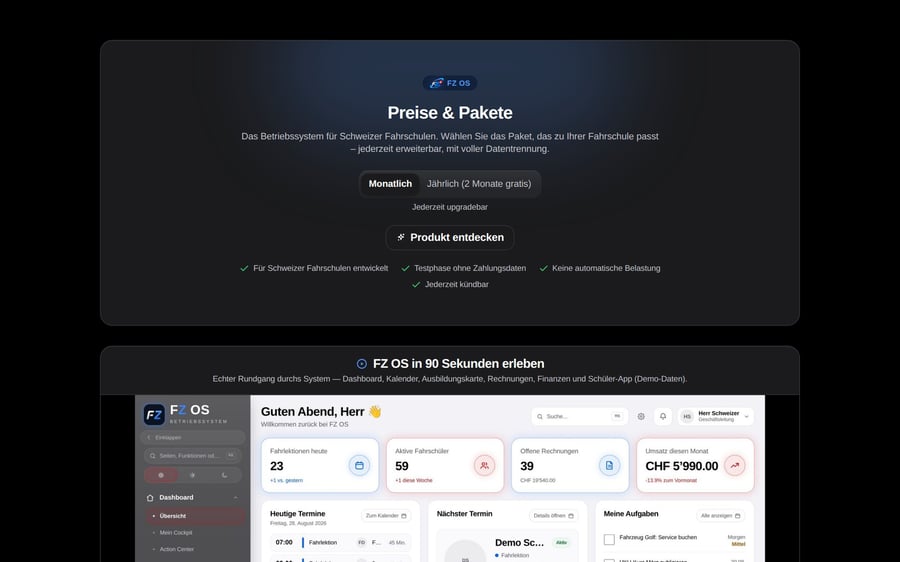Click the green checkmark before Jederzeit kündbar

[x=416, y=284]
